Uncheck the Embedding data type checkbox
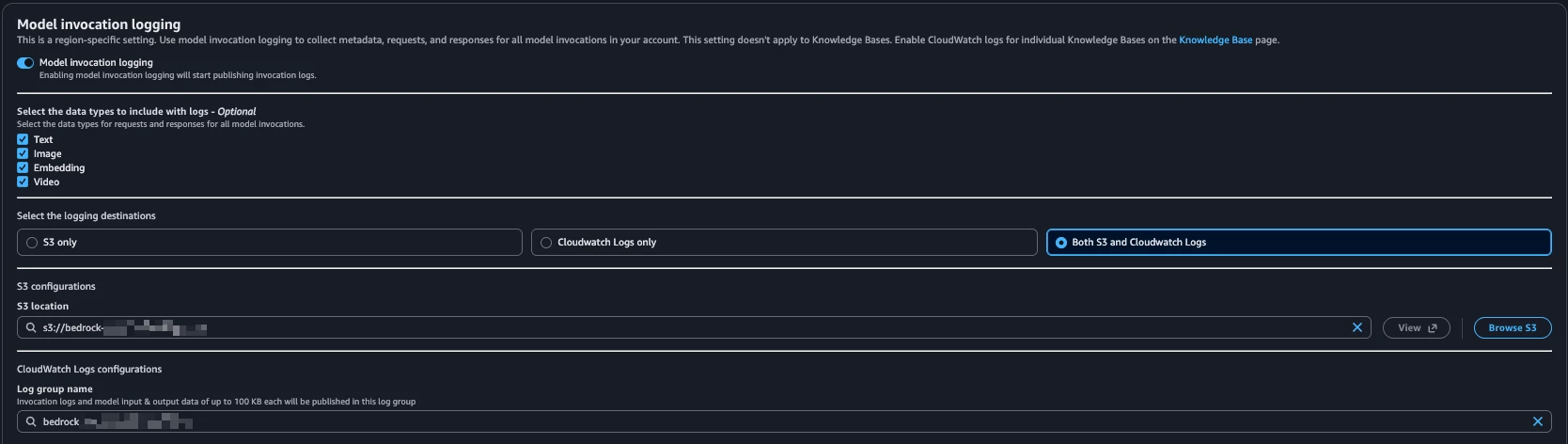 coord(23,167)
